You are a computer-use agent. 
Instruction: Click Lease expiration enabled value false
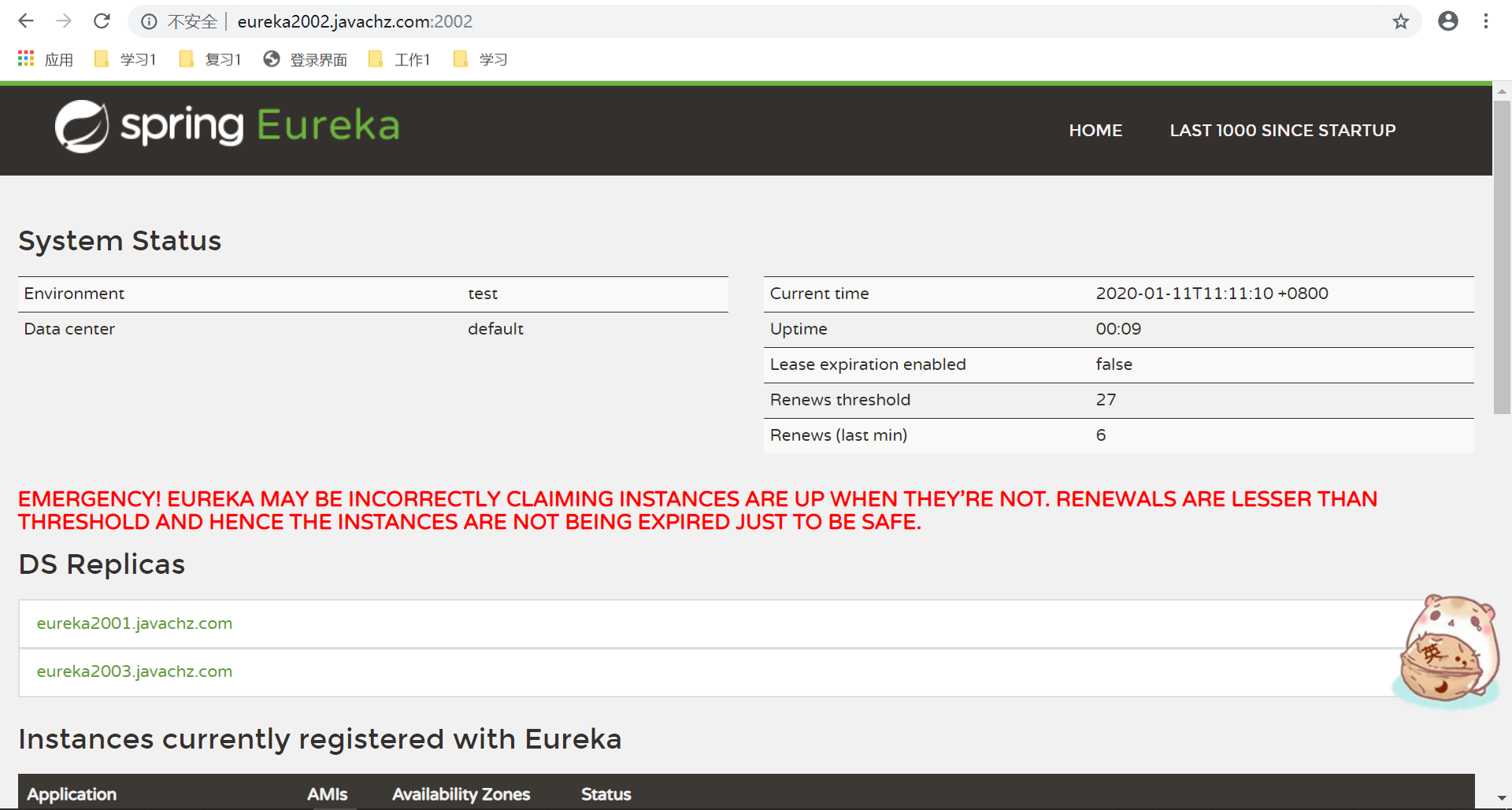[x=1114, y=364]
